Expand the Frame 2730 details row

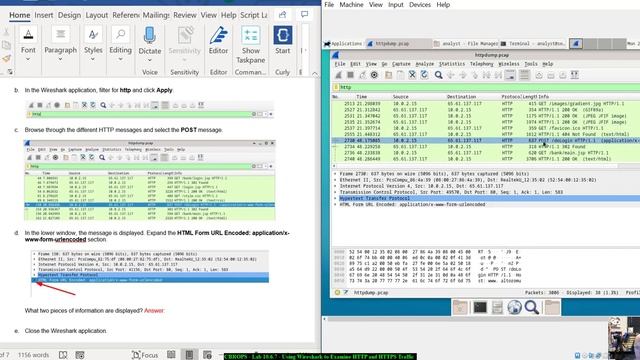coord(335,174)
